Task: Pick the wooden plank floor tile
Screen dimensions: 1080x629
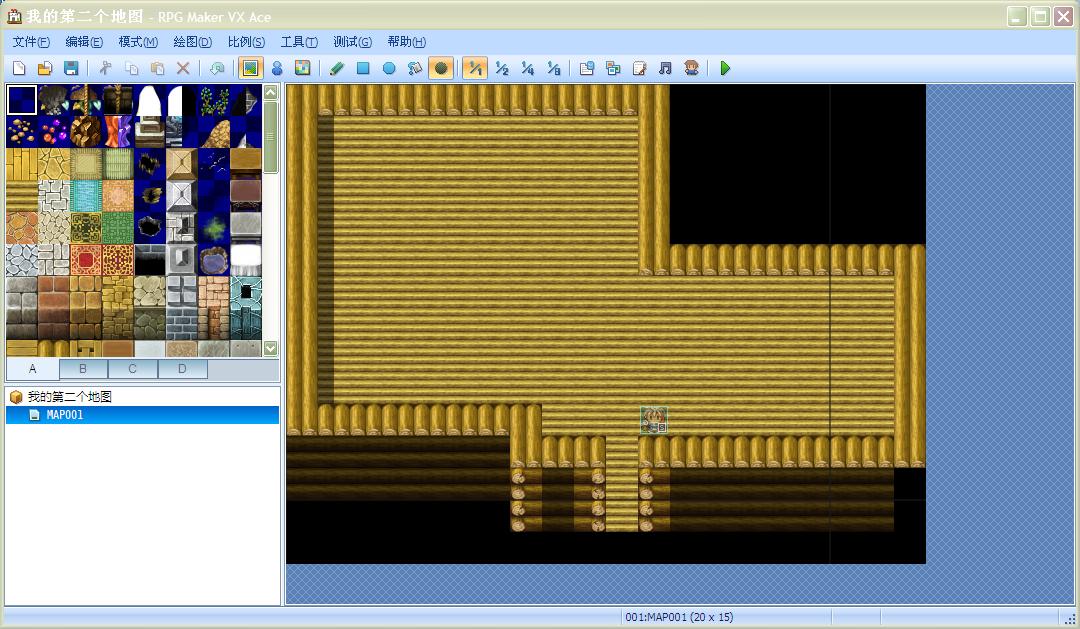Action: point(22,164)
